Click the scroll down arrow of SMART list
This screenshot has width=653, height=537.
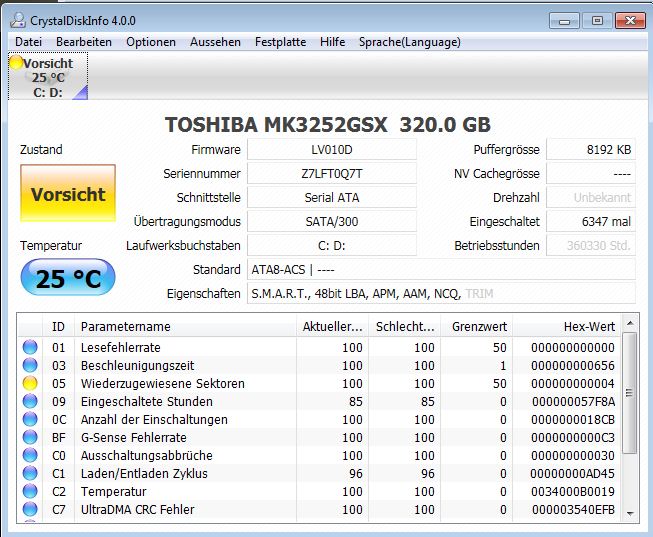[630, 514]
